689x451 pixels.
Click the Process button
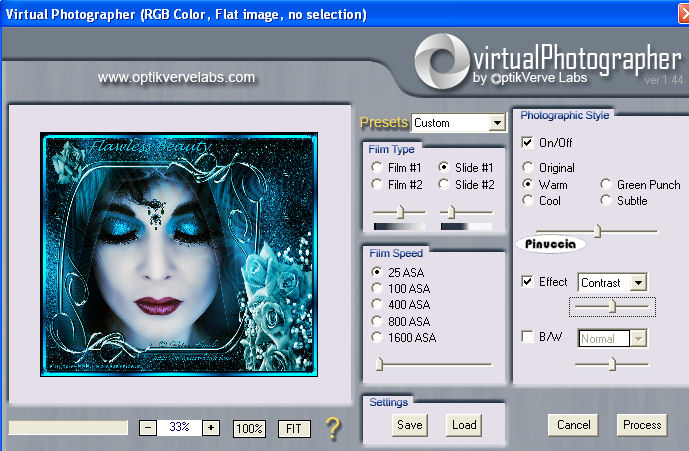642,425
